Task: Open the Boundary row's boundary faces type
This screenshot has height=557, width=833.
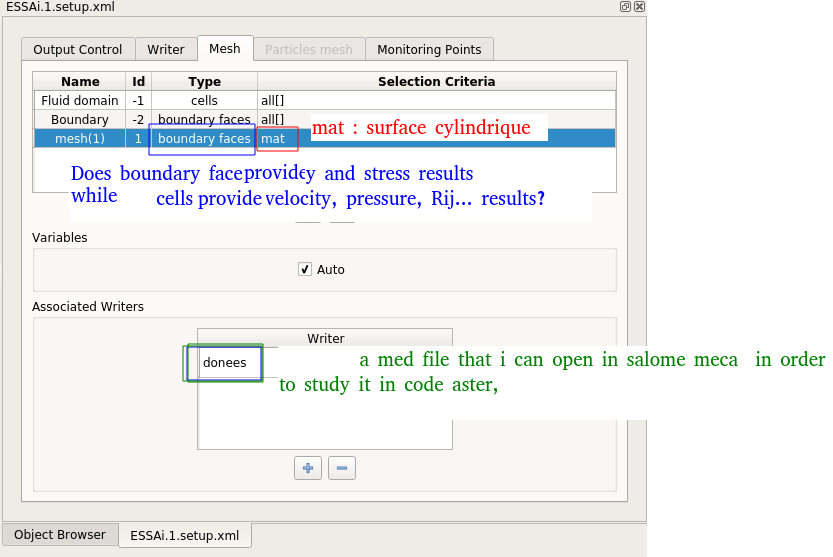Action: [x=204, y=119]
